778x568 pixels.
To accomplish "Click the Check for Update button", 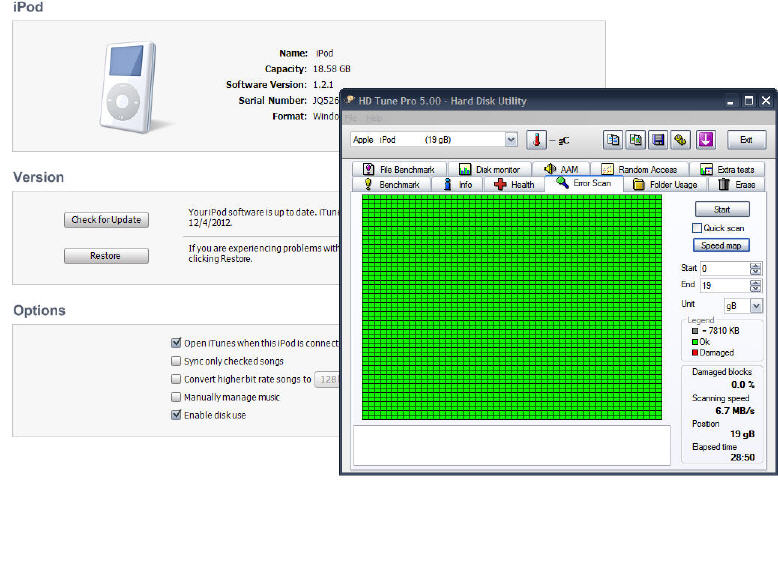I will point(106,220).
